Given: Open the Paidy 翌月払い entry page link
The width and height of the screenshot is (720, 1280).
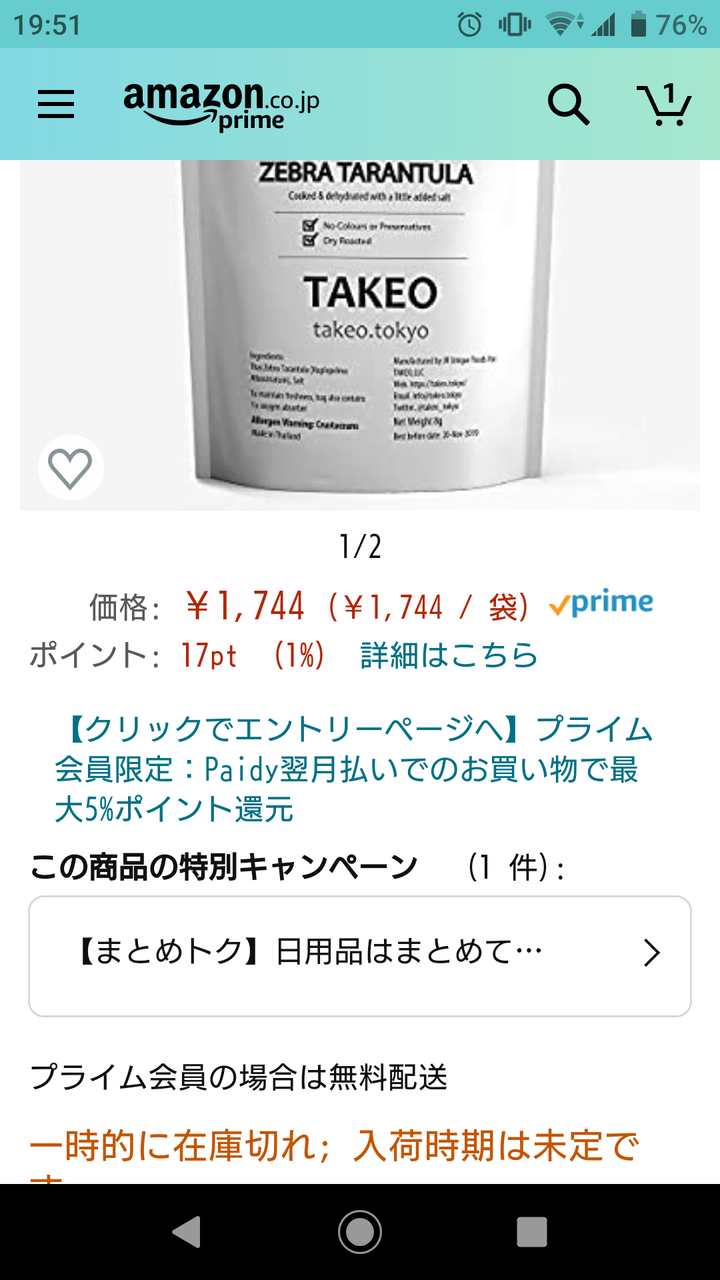Looking at the screenshot, I should pos(354,768).
